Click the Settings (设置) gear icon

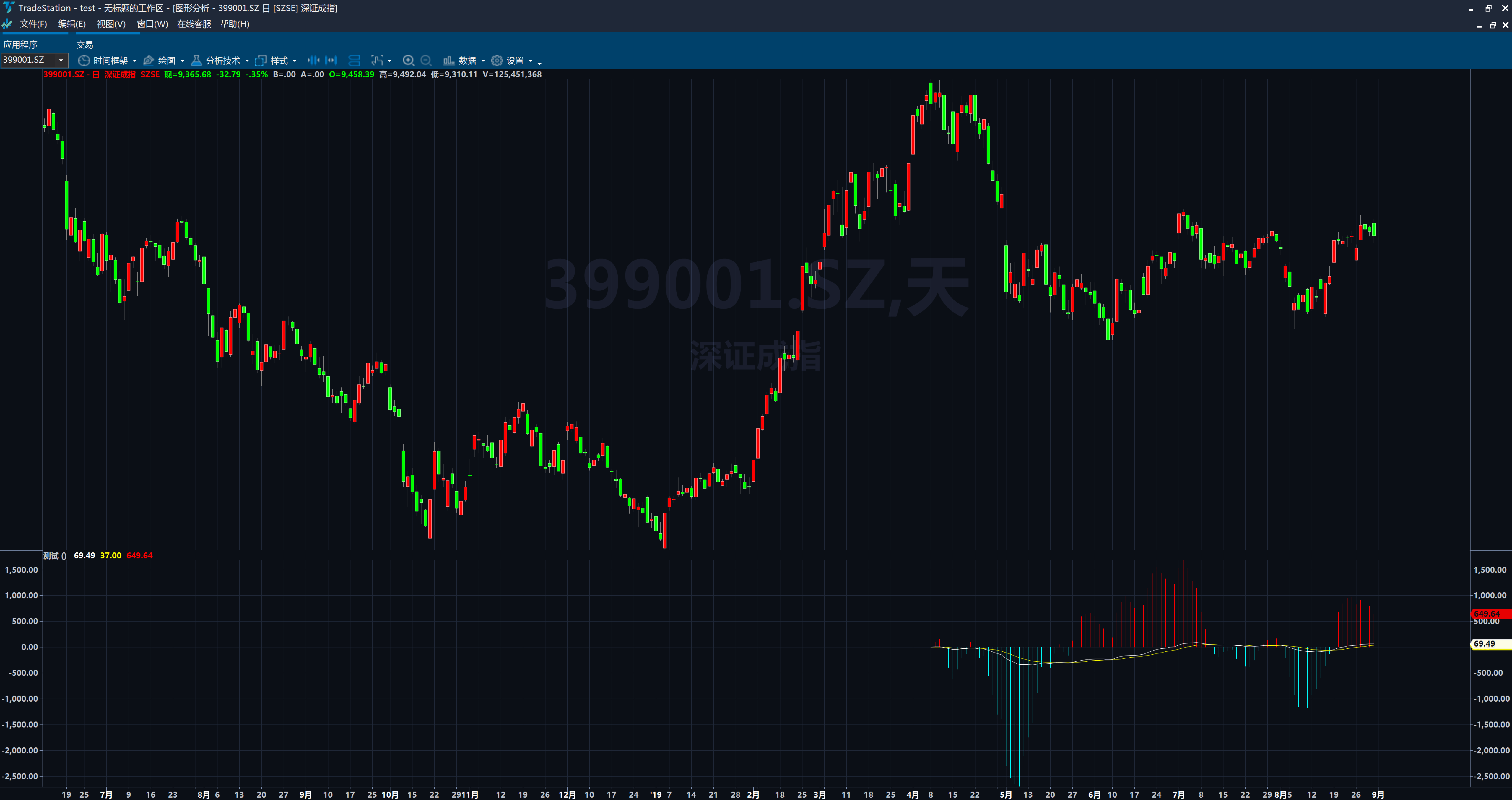(497, 61)
